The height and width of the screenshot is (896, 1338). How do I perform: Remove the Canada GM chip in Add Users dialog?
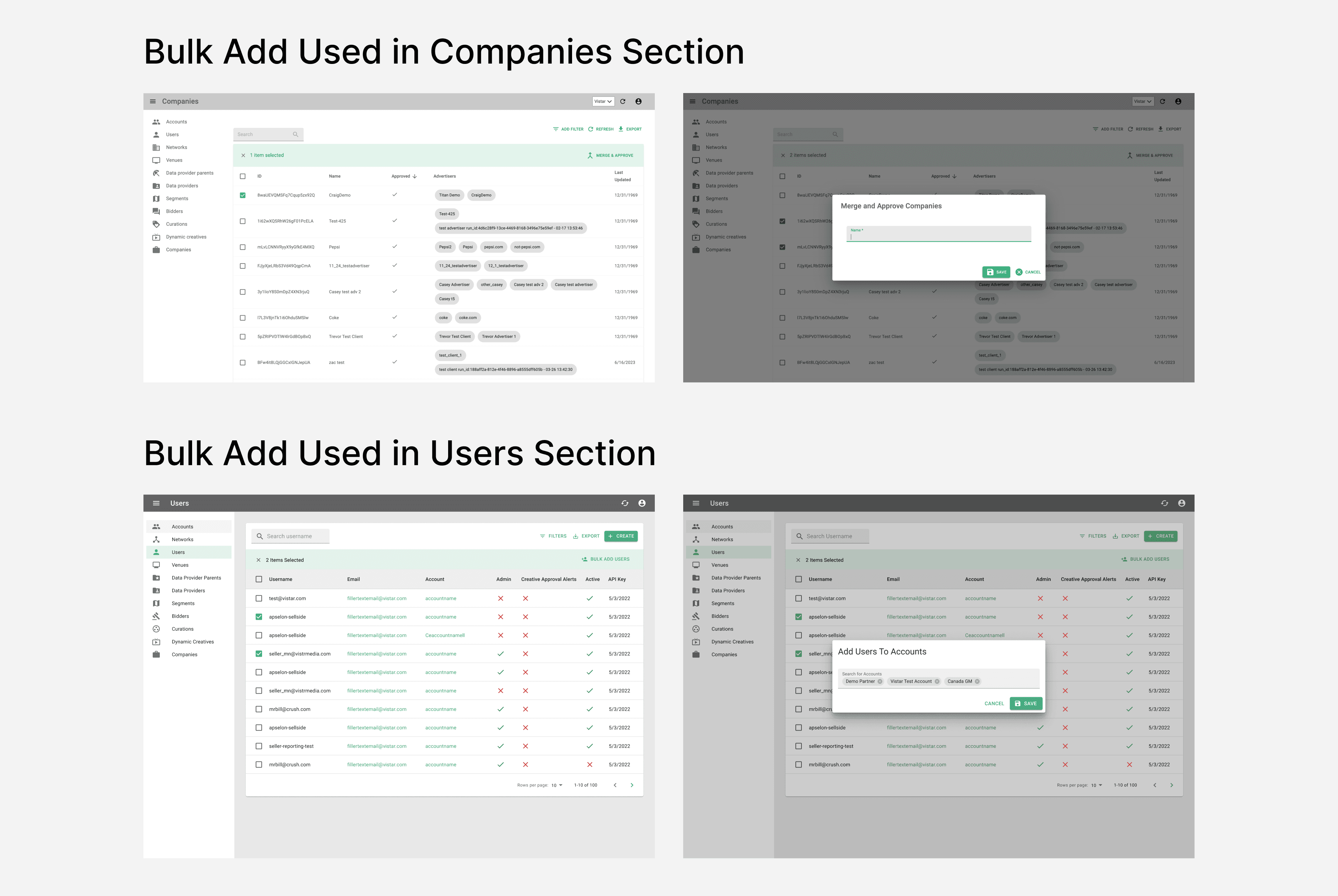tap(977, 681)
